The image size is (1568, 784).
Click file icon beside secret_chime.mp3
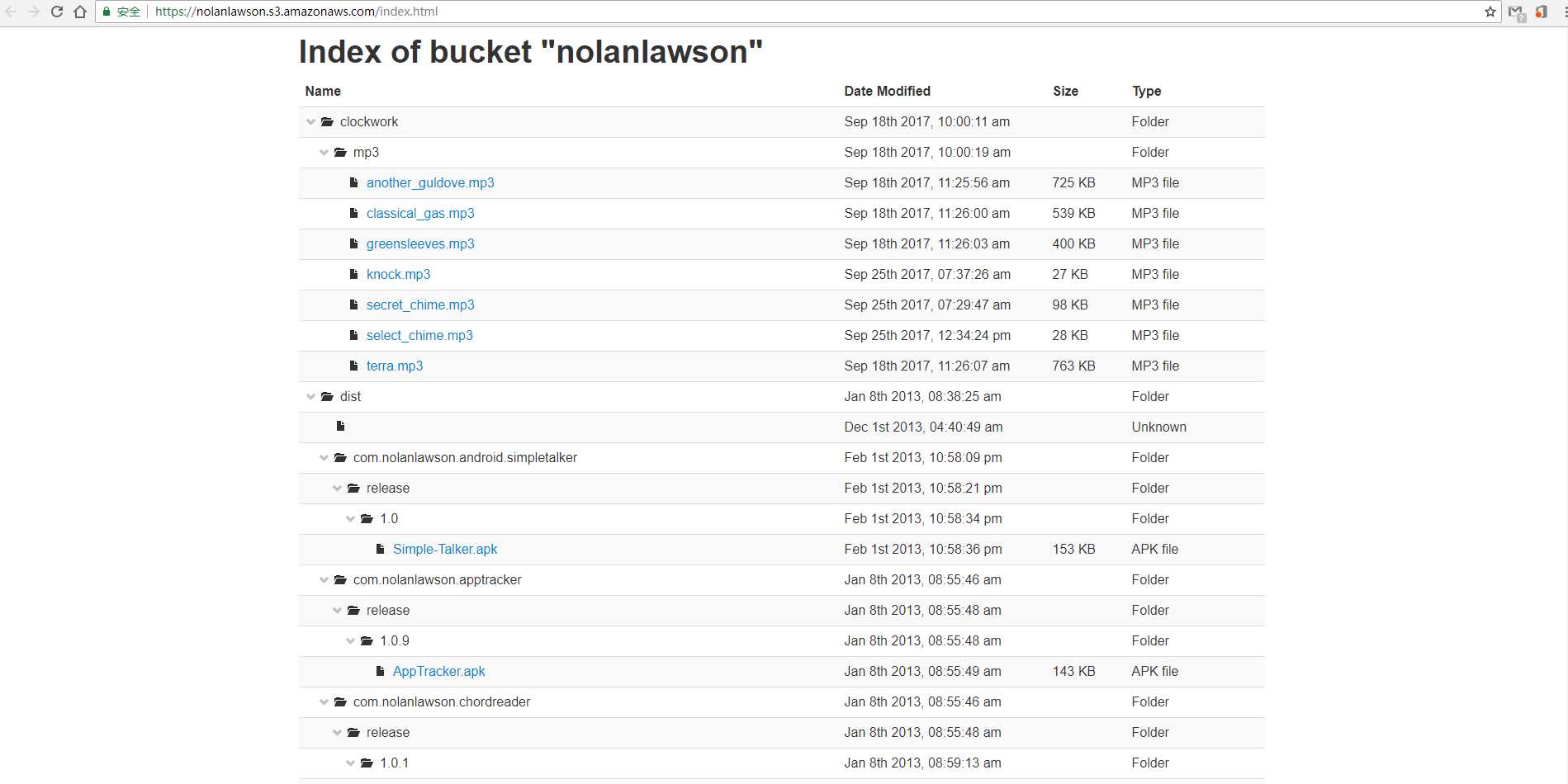click(353, 305)
